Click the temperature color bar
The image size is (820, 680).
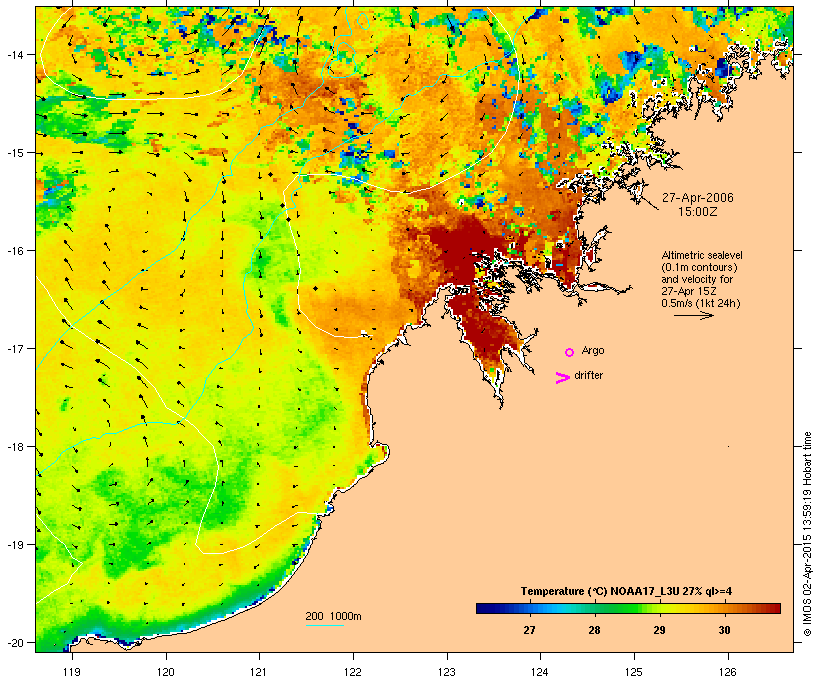628,608
